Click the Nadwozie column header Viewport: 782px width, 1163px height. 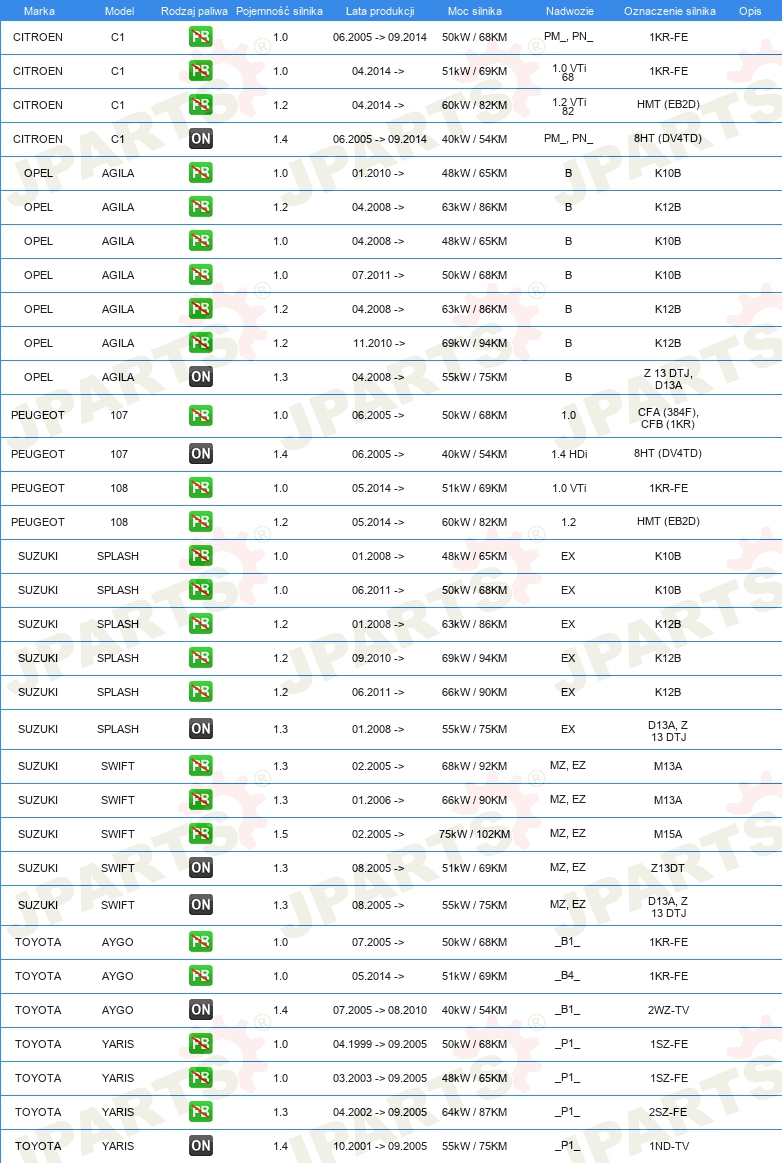click(x=570, y=11)
